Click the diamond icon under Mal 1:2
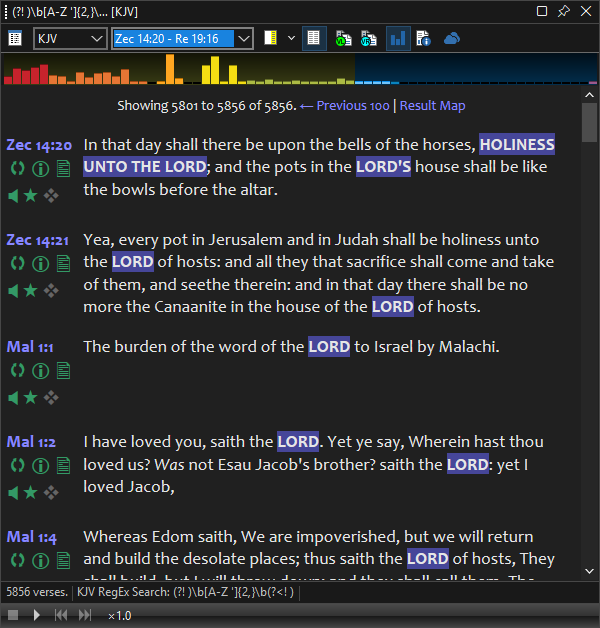 [x=51, y=493]
